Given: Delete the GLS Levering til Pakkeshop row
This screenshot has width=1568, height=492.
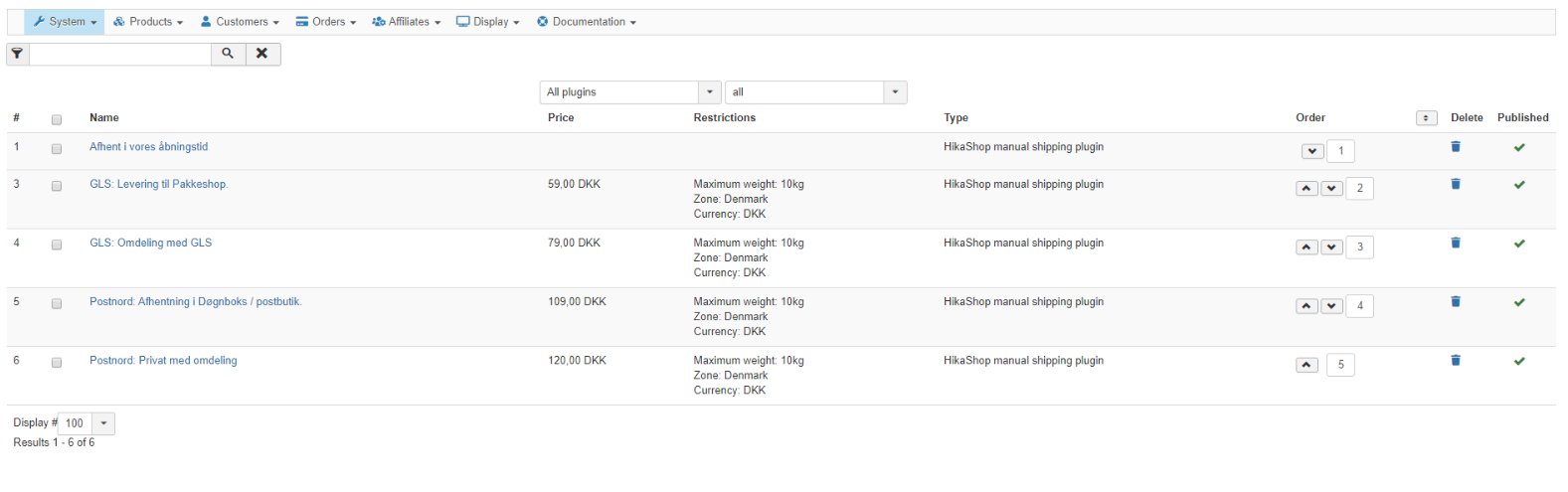Looking at the screenshot, I should (1456, 184).
